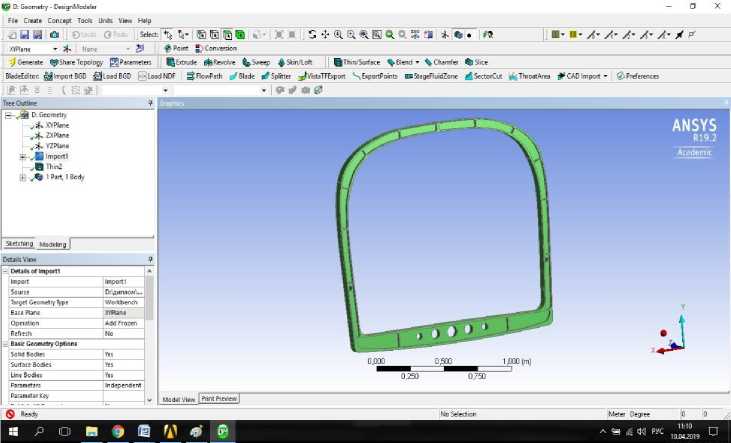Click the Save Project icon
Screen dimensions: 731x443
(25, 35)
